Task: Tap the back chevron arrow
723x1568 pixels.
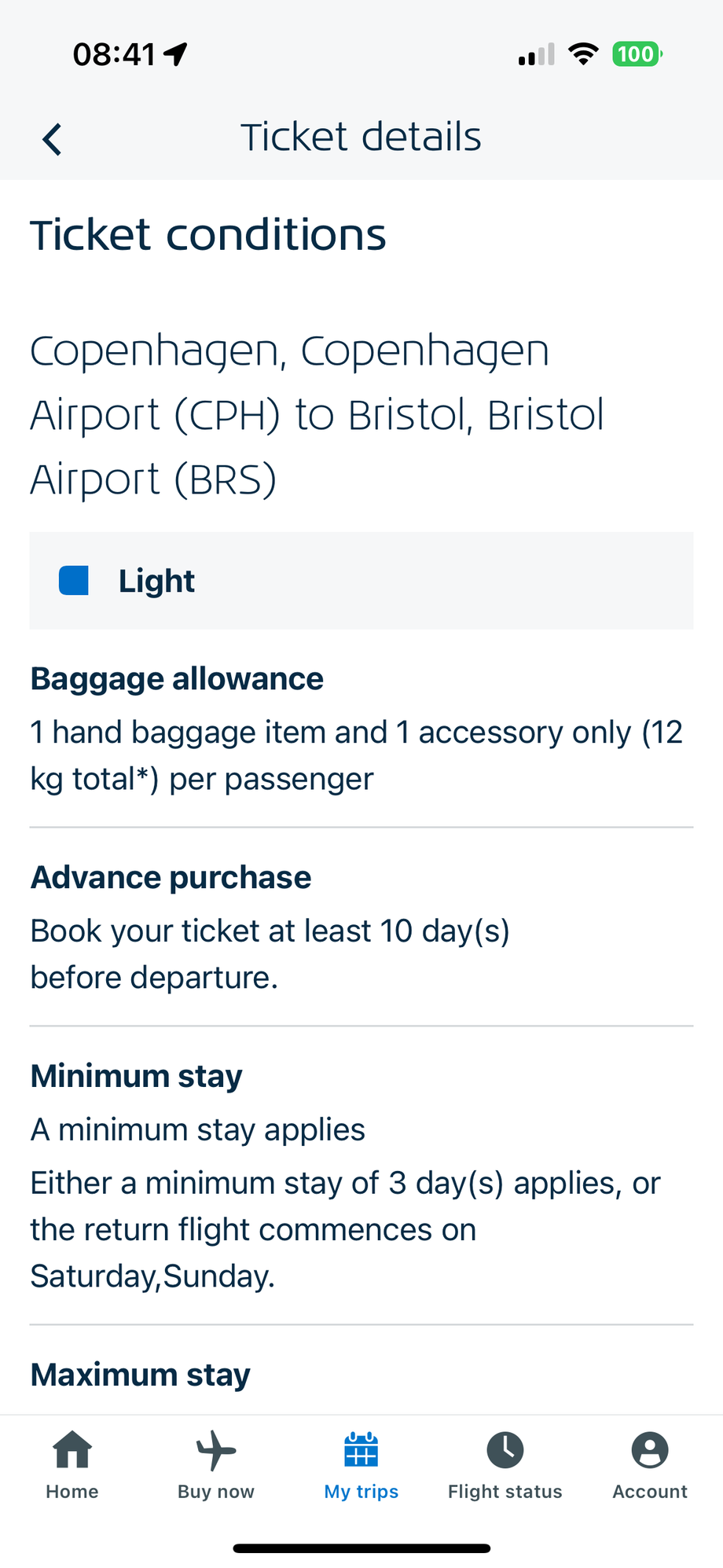Action: click(x=52, y=139)
